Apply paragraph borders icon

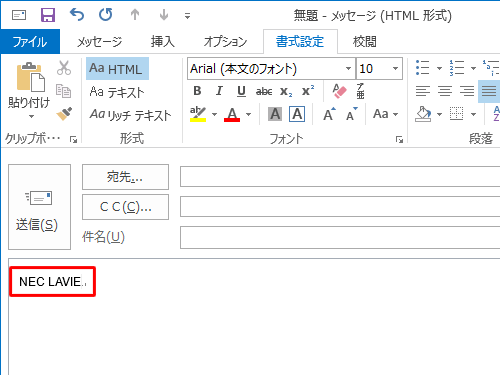pyautogui.click(x=457, y=114)
